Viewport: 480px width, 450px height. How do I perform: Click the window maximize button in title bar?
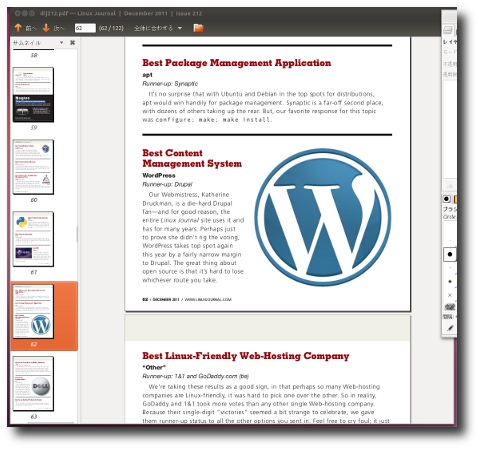pyautogui.click(x=32, y=13)
